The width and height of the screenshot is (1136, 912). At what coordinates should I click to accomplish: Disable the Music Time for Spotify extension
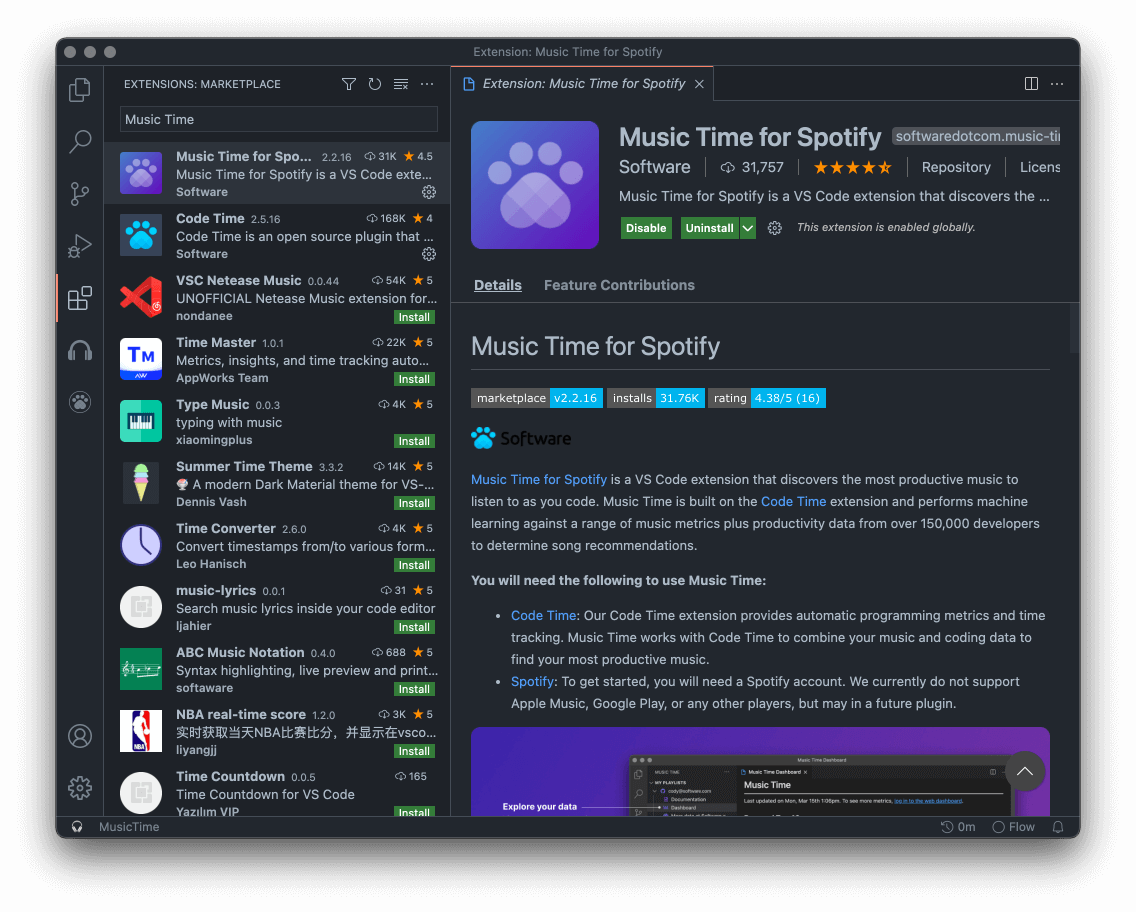pyautogui.click(x=646, y=228)
